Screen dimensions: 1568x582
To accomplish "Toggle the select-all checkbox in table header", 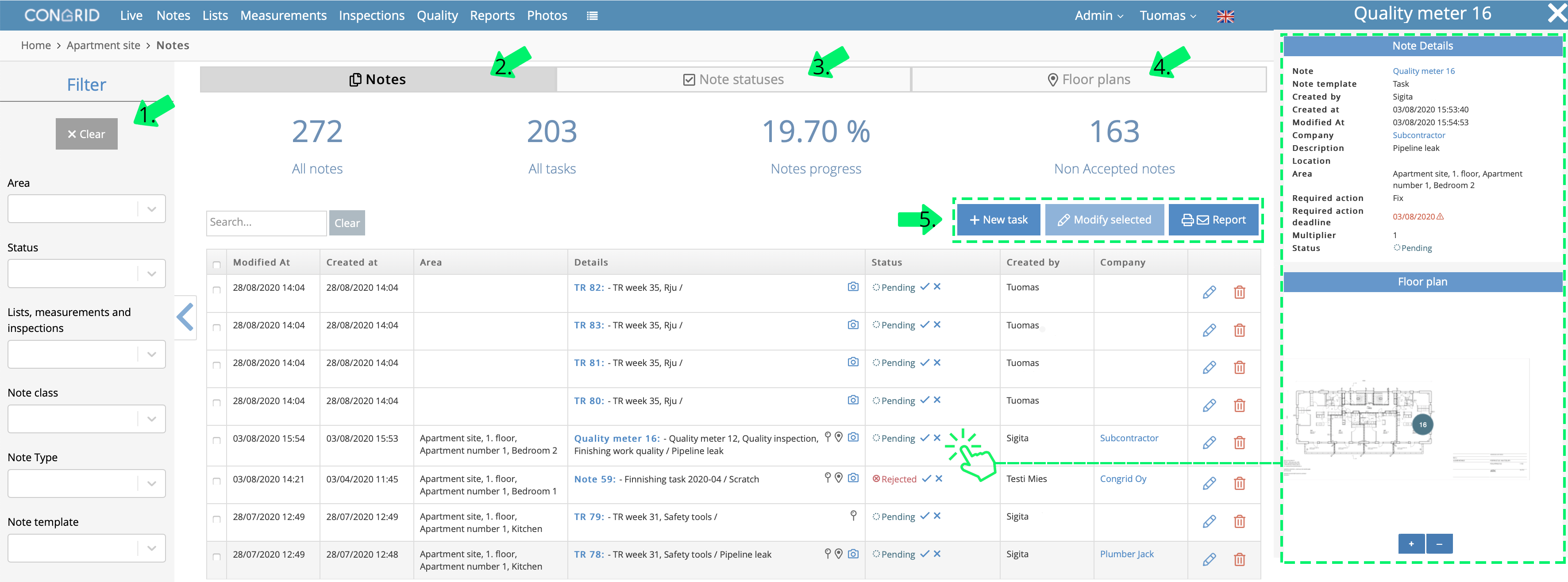I will (x=217, y=264).
